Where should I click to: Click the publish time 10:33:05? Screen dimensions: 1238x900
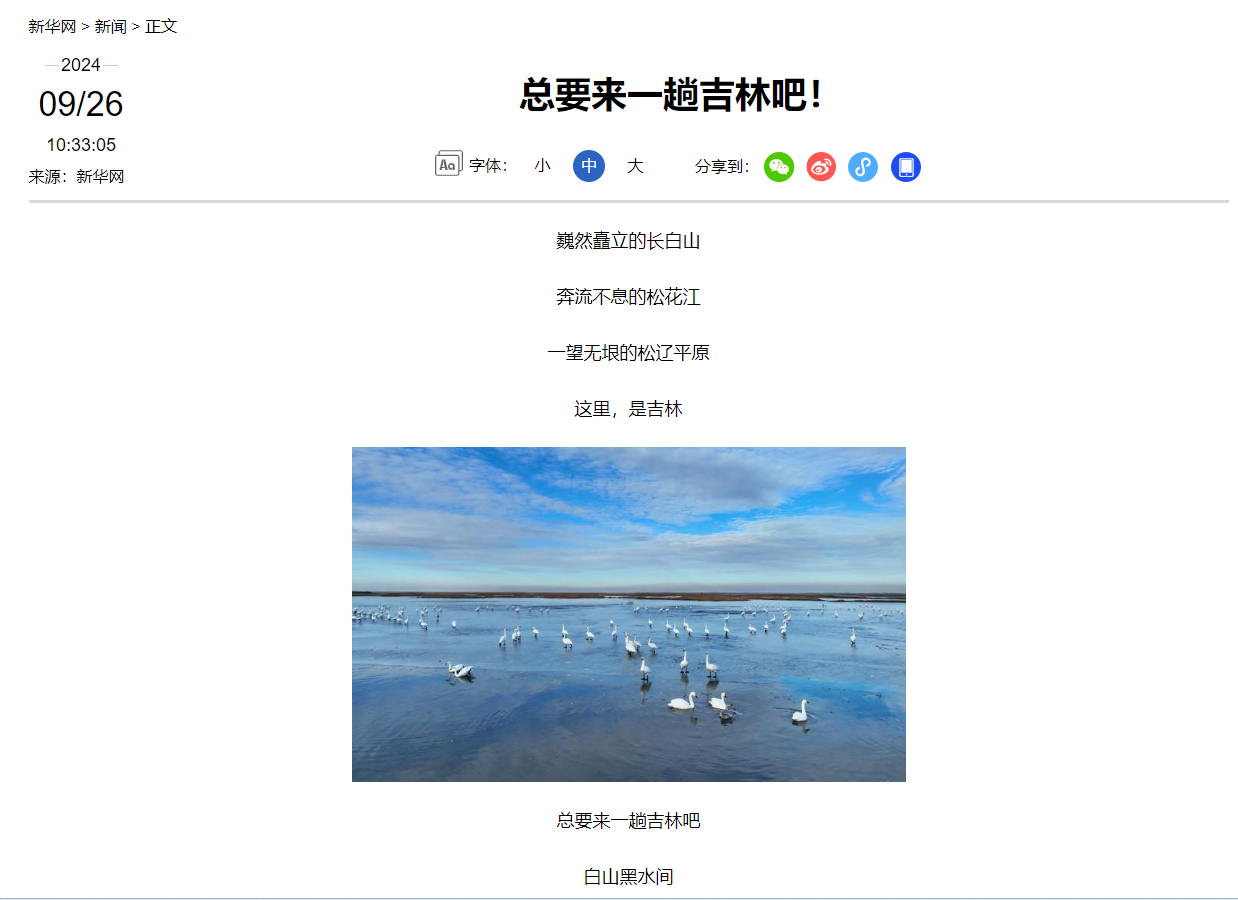[81, 145]
